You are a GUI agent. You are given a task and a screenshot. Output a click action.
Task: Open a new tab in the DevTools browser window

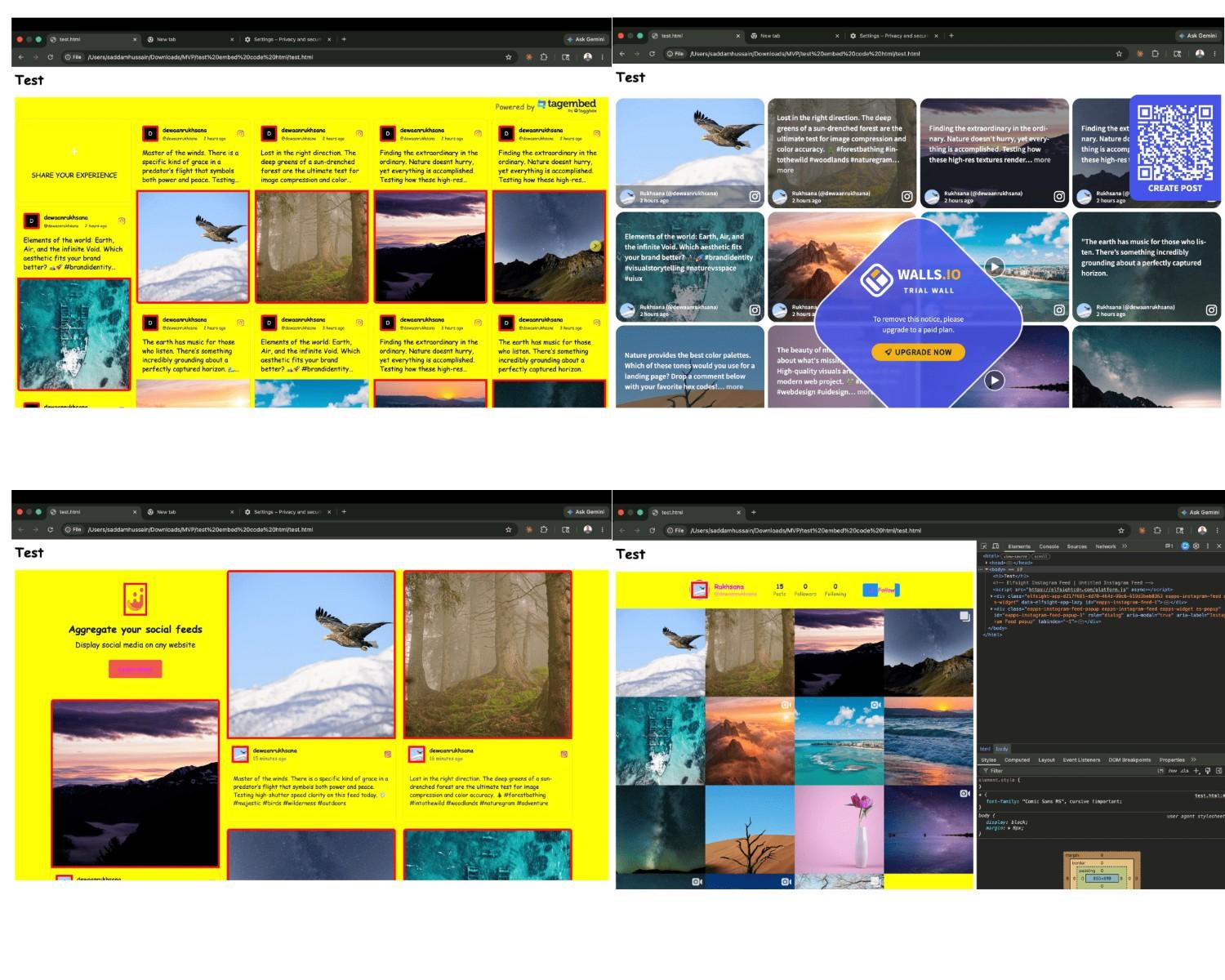[753, 512]
